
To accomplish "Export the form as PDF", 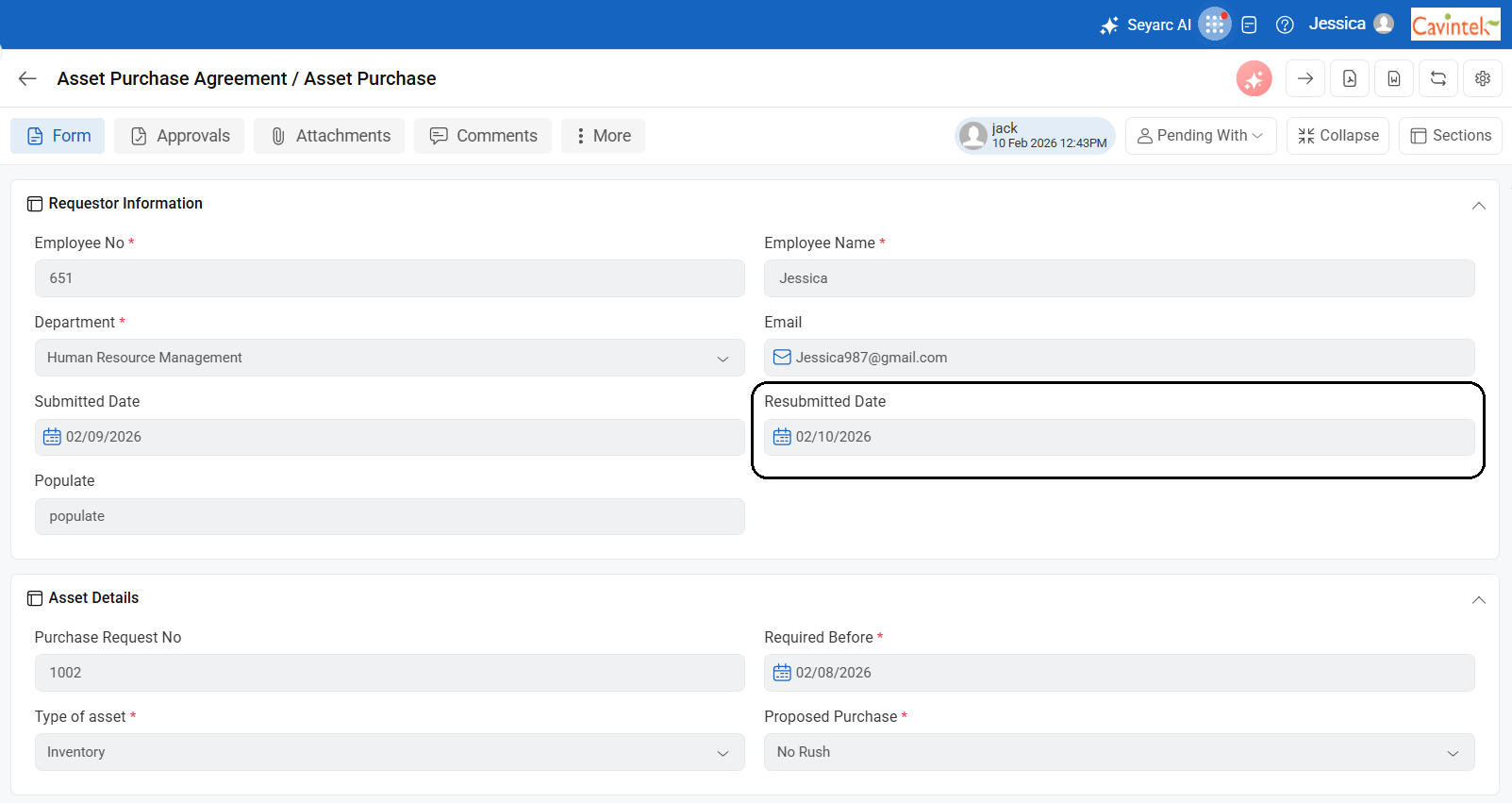I will click(1350, 79).
